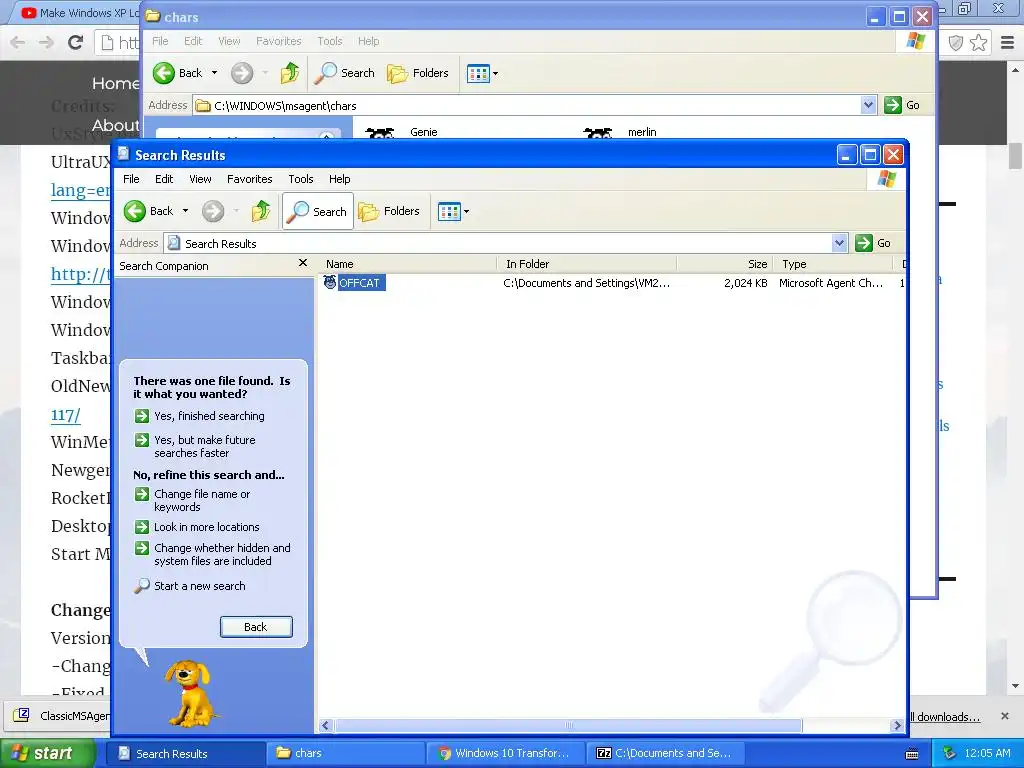Open the Tools menu in chars window

coord(330,41)
